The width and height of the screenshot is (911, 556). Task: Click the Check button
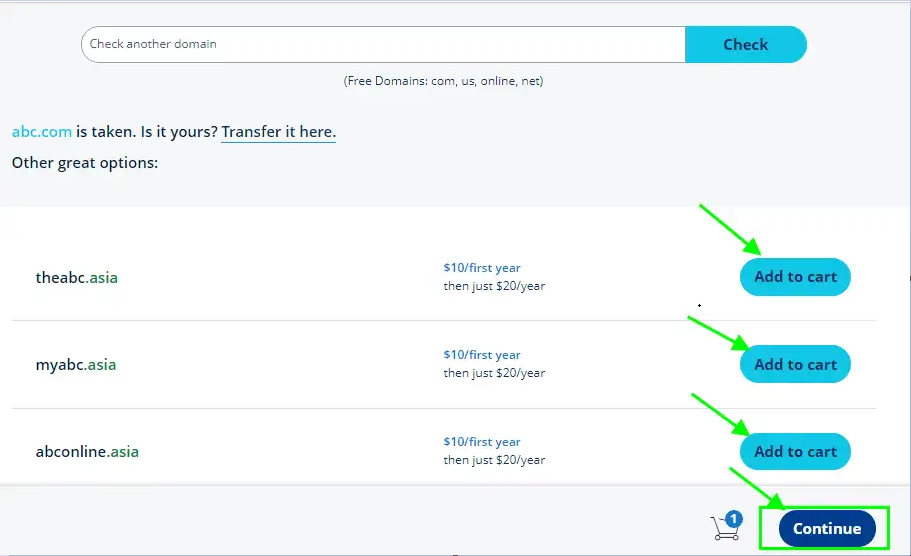(x=745, y=44)
